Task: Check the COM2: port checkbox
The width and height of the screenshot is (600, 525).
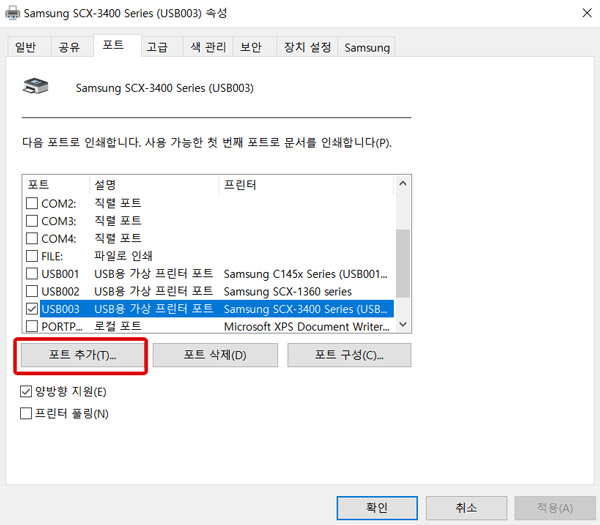Action: (32, 203)
